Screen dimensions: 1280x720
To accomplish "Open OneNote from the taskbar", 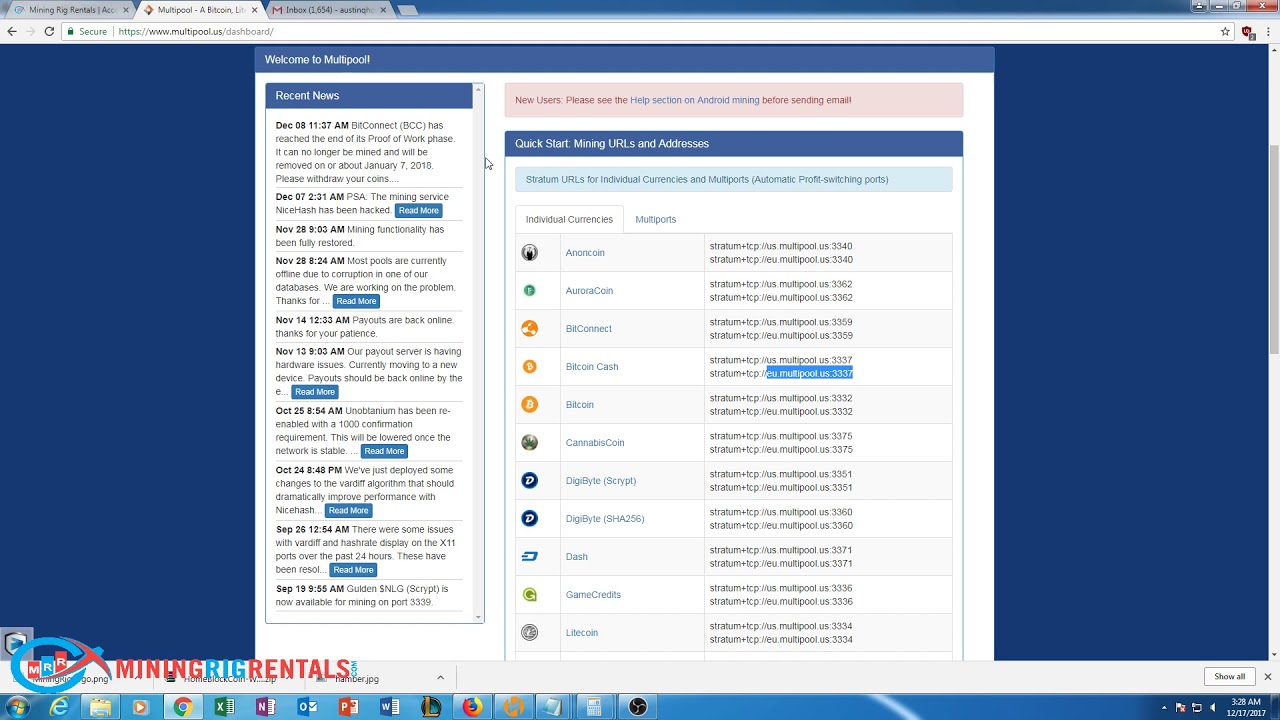I will coord(265,707).
